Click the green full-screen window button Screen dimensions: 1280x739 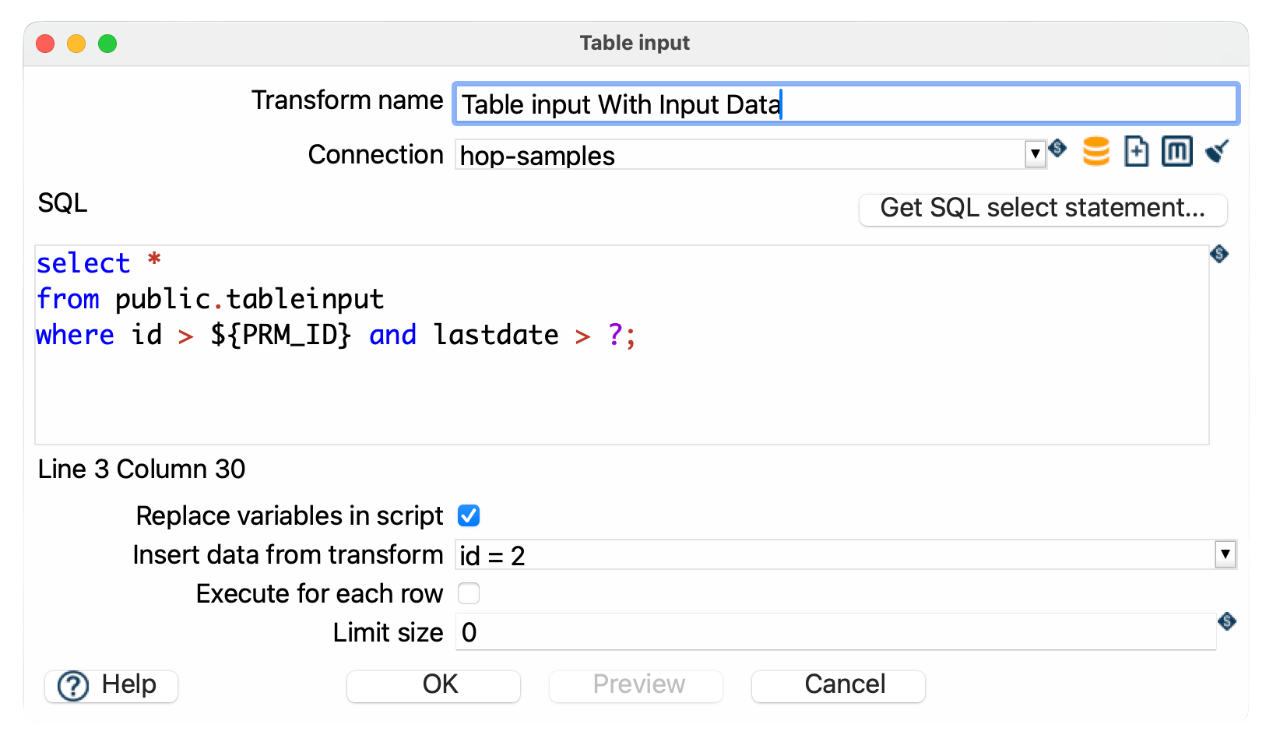point(107,43)
